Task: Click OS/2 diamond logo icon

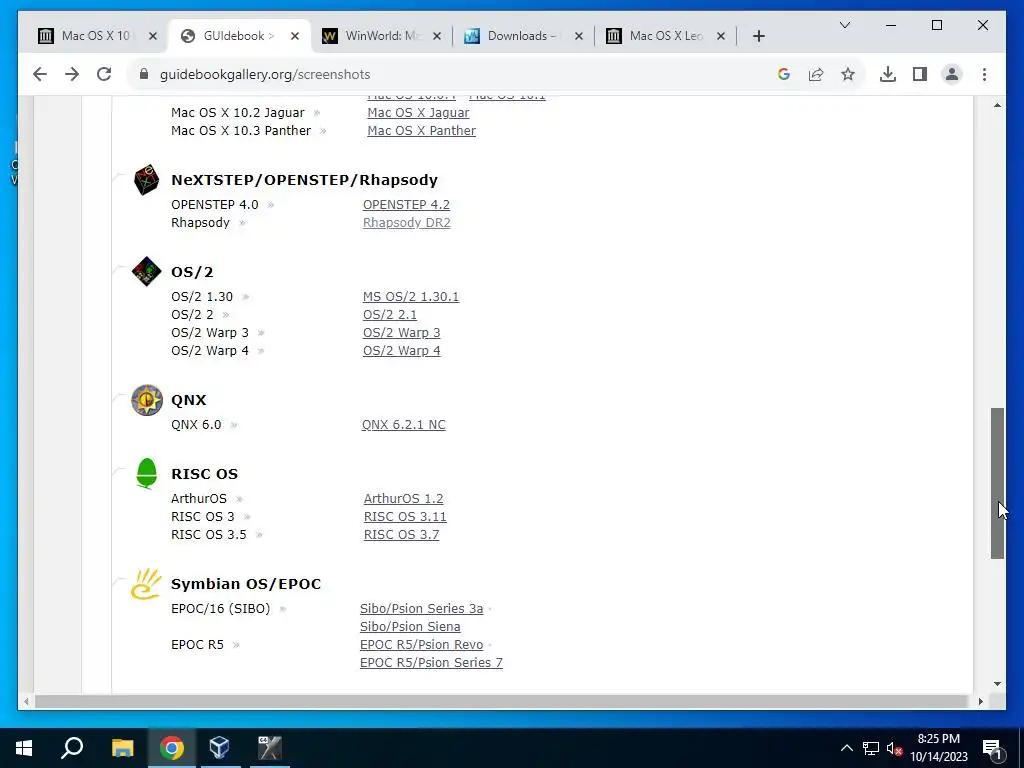Action: click(x=146, y=272)
